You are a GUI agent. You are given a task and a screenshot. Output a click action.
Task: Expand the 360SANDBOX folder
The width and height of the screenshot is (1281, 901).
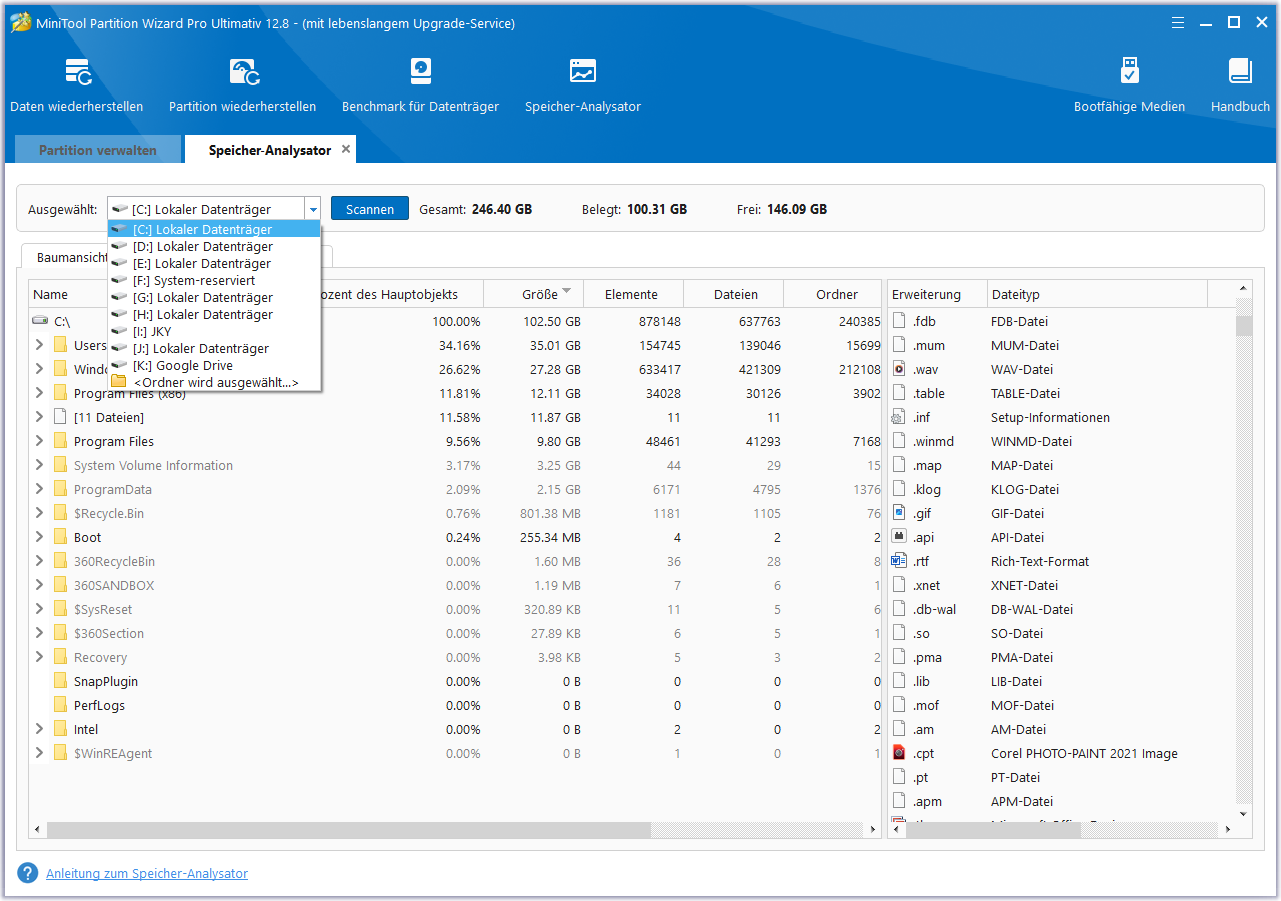point(39,585)
